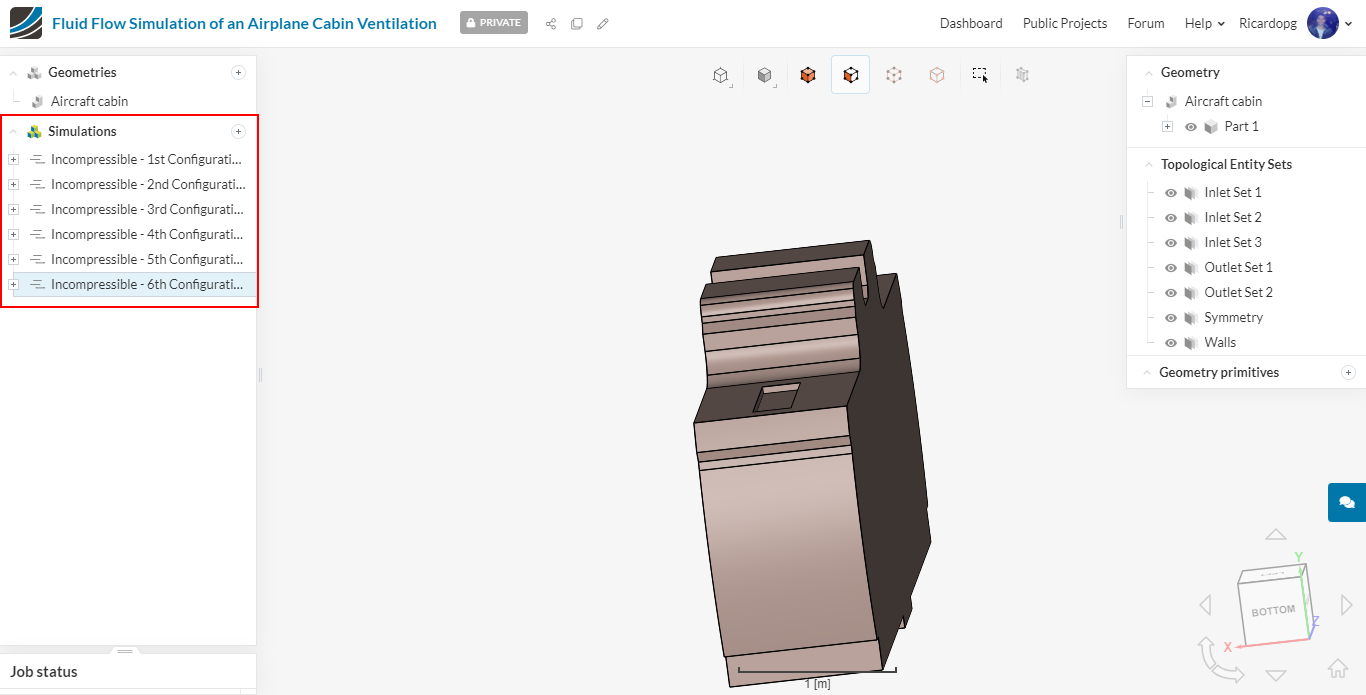Select Incompressible 4th Configuration simulation
The width and height of the screenshot is (1366, 695).
[146, 235]
